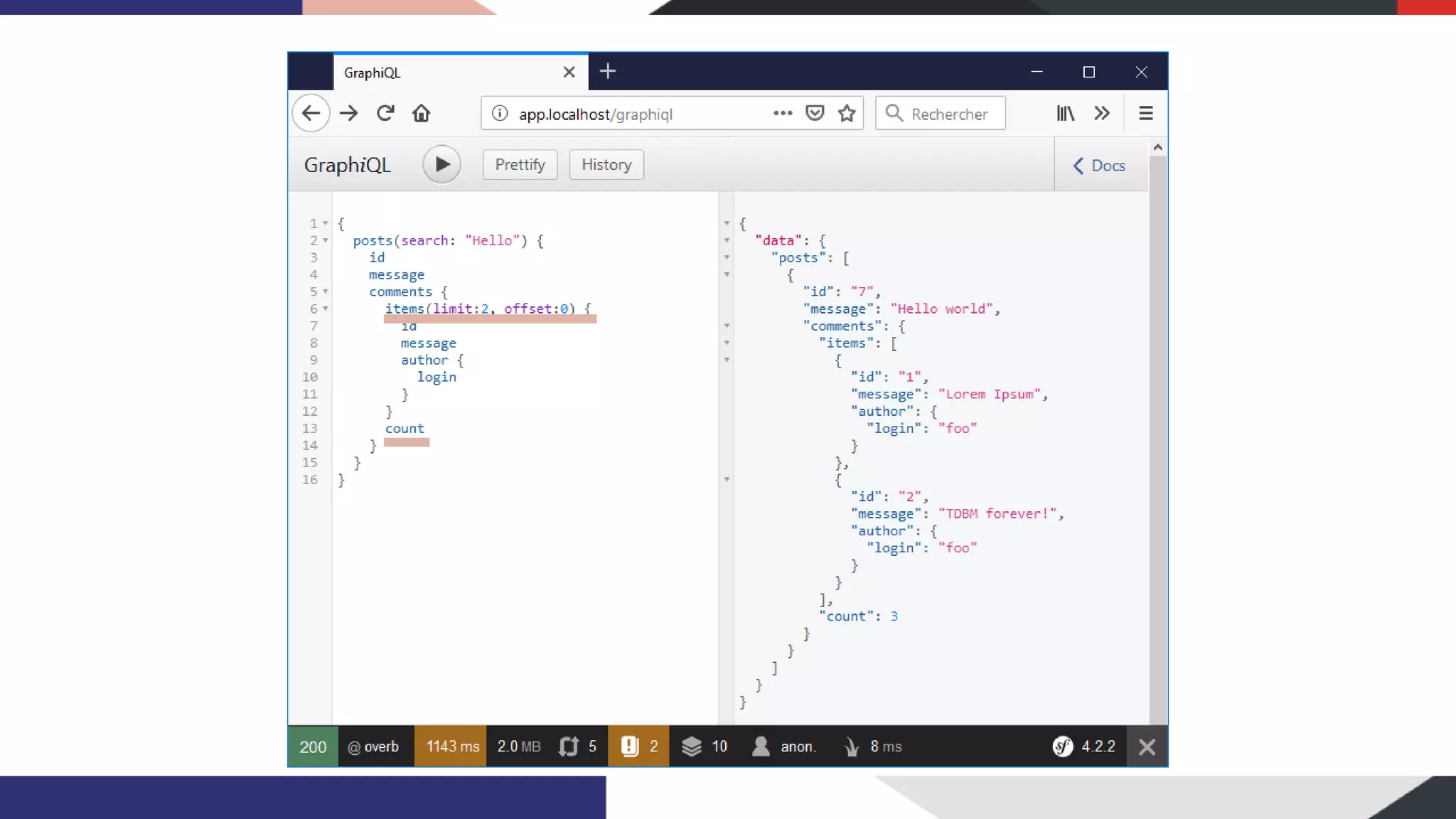Open the History button
Viewport: 1456px width, 819px height.
click(606, 164)
